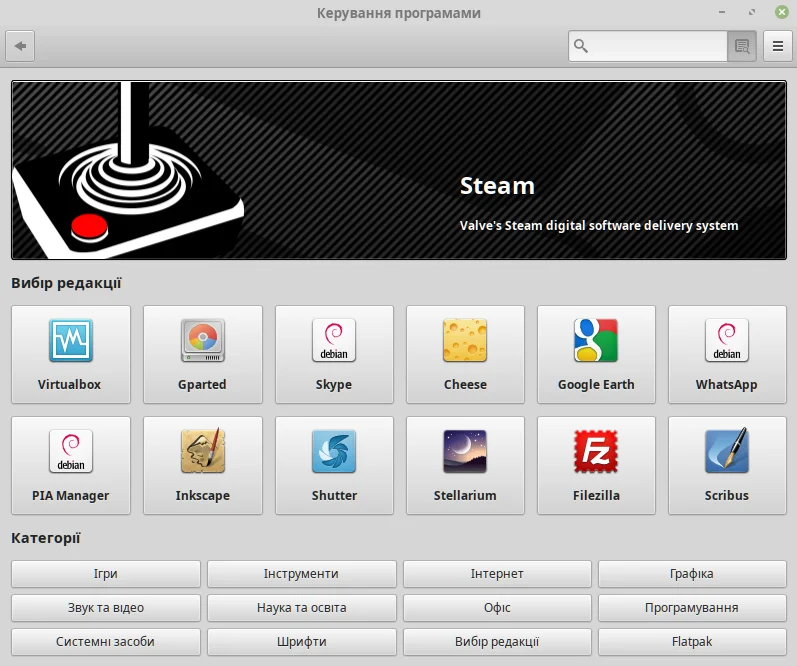Browse the Звук та відео category
Image resolution: width=797 pixels, height=666 pixels.
point(106,608)
